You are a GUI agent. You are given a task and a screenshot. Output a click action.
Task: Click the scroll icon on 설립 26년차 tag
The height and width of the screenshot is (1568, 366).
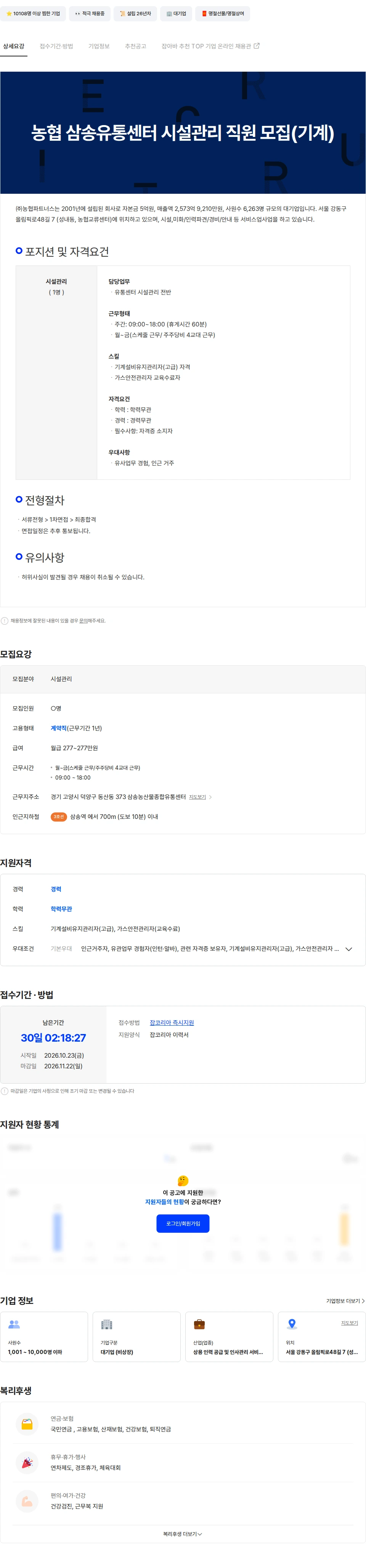123,13
